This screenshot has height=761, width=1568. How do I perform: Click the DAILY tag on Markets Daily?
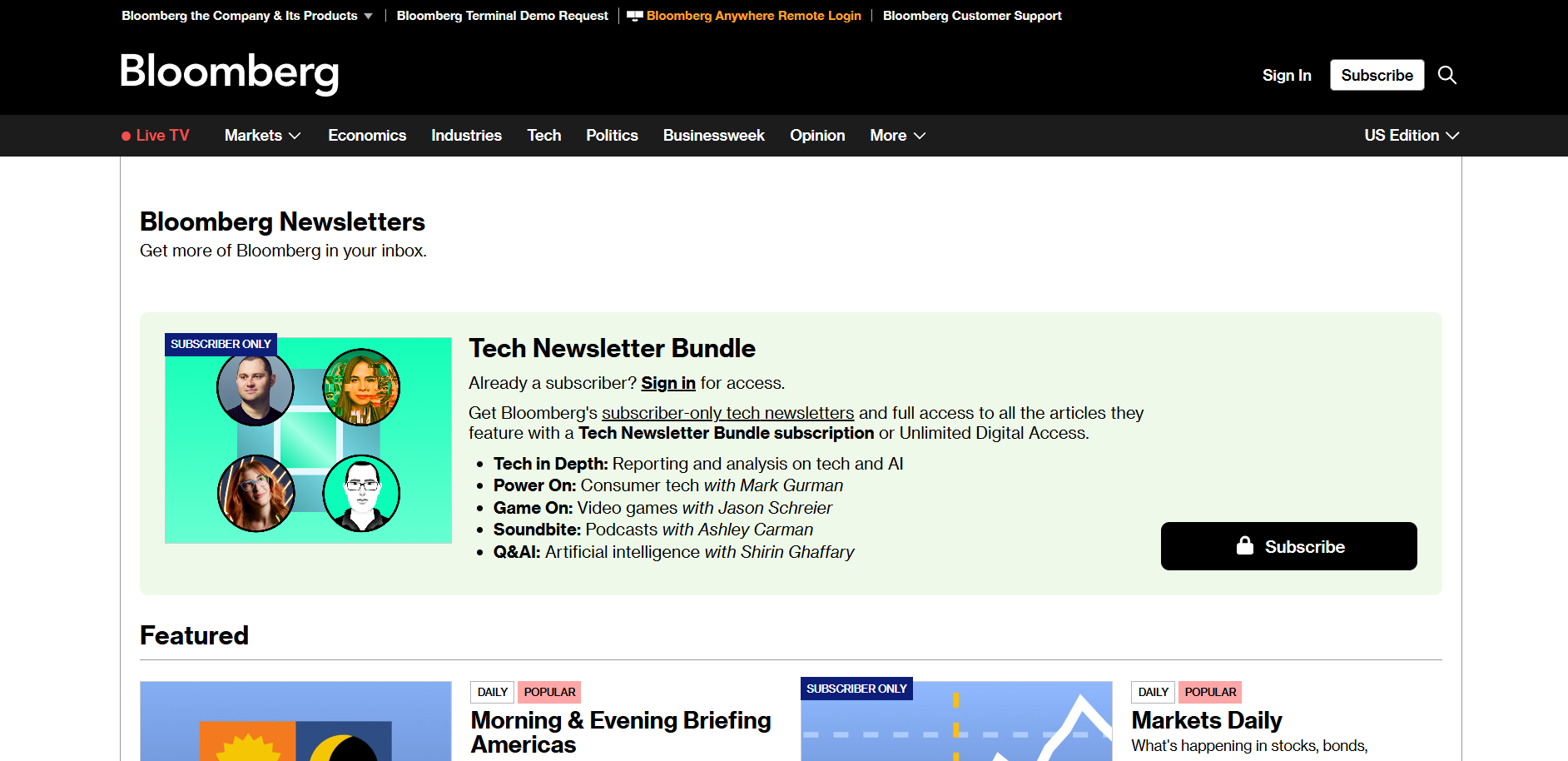[1153, 692]
